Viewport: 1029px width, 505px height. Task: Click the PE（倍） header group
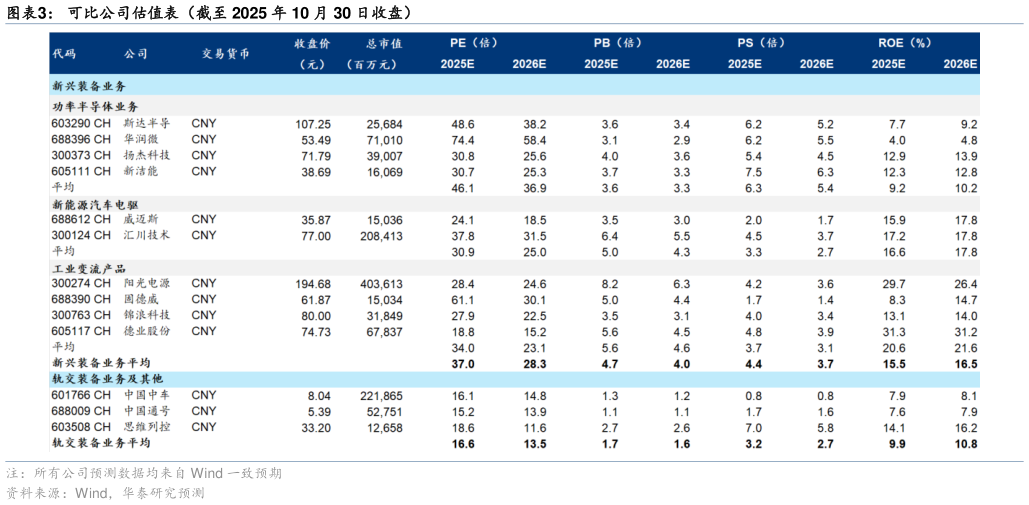pos(474,43)
